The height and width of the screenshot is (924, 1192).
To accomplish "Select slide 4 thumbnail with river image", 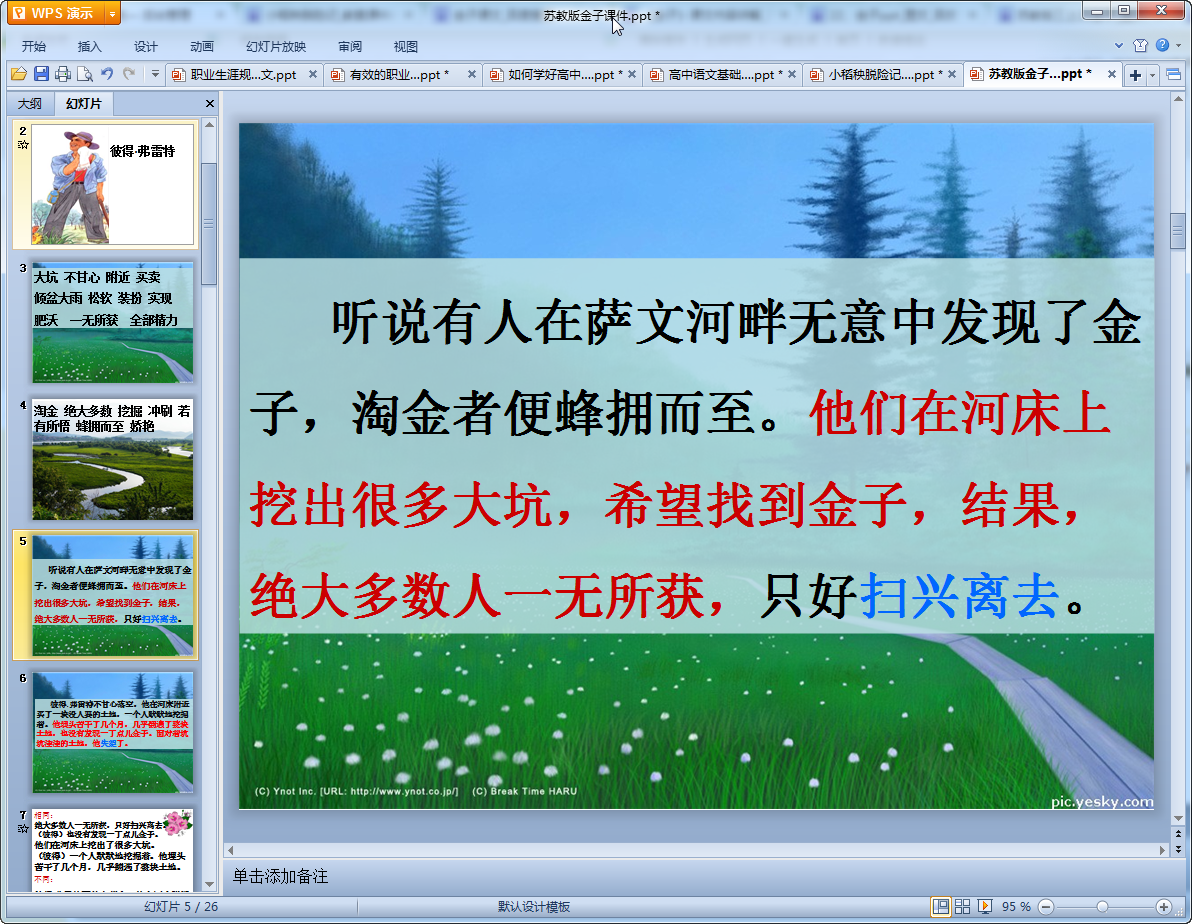I will click(113, 459).
